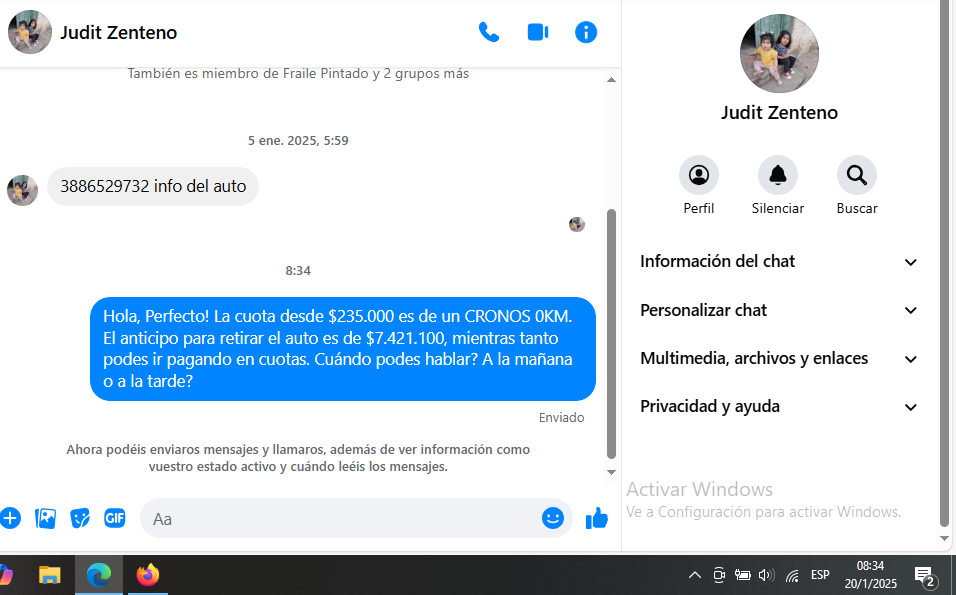Click Judit Zenteno's large profile picture

click(779, 54)
